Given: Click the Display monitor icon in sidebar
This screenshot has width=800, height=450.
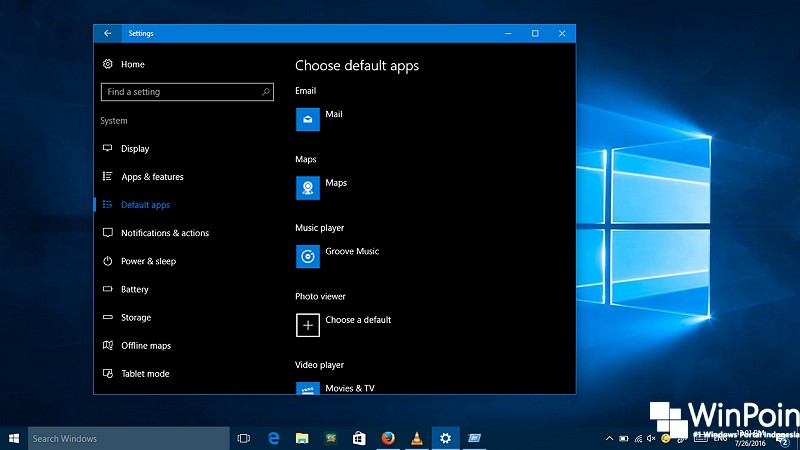Looking at the screenshot, I should pyautogui.click(x=107, y=148).
